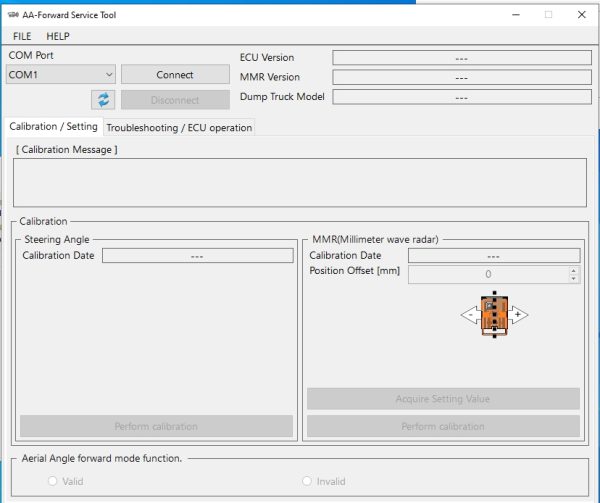This screenshot has height=503, width=600.
Task: Click Steering Angle Calibration Date field
Action: 198,256
